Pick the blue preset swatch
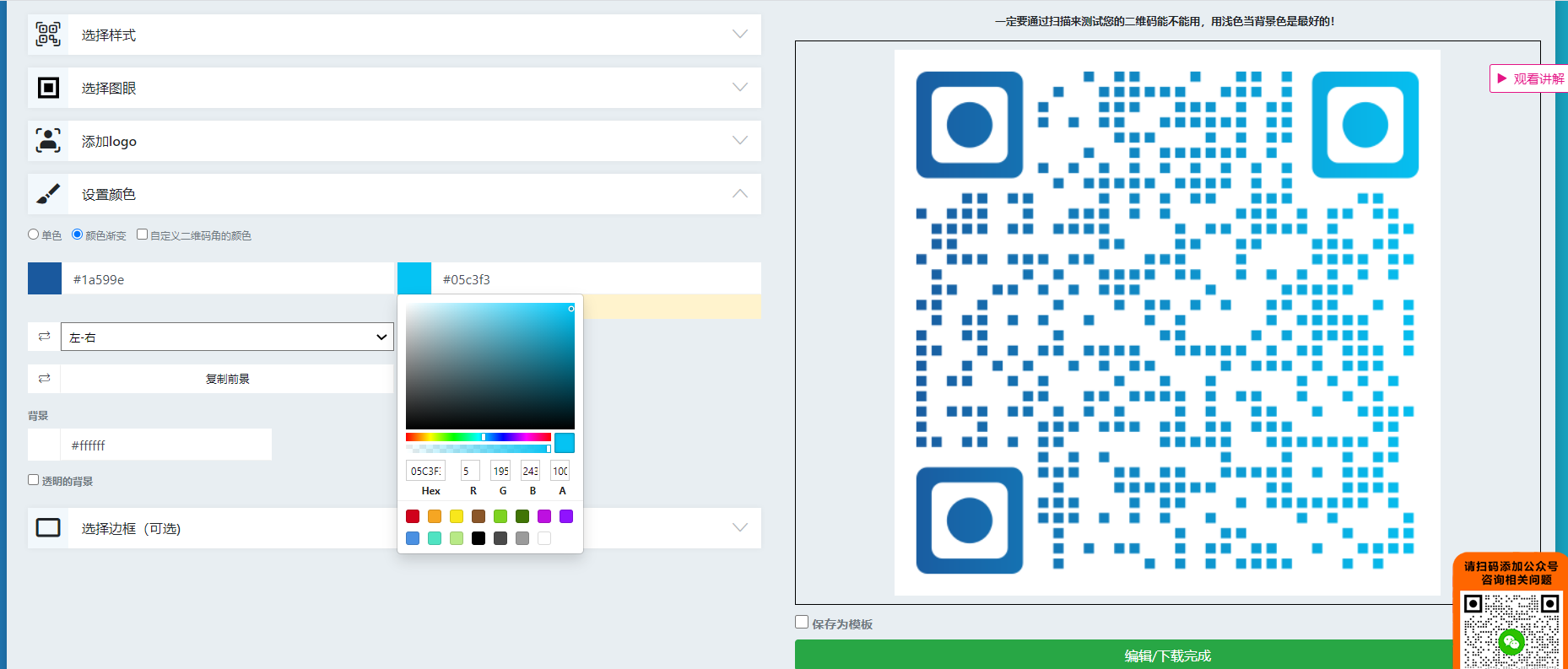The height and width of the screenshot is (669, 1568). tap(413, 538)
